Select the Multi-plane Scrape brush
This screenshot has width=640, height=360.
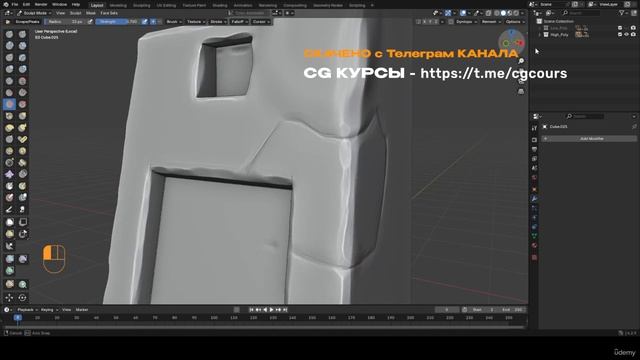click(x=22, y=104)
